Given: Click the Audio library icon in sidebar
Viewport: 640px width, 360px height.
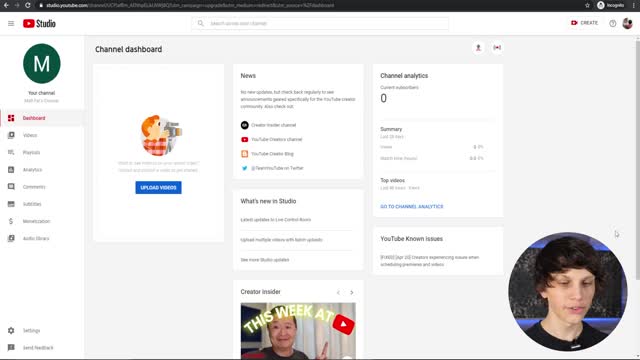Looking at the screenshot, I should [11, 238].
